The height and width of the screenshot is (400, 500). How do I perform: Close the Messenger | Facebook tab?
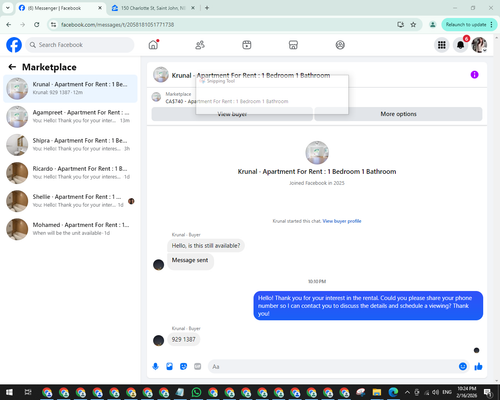pyautogui.click(x=100, y=8)
